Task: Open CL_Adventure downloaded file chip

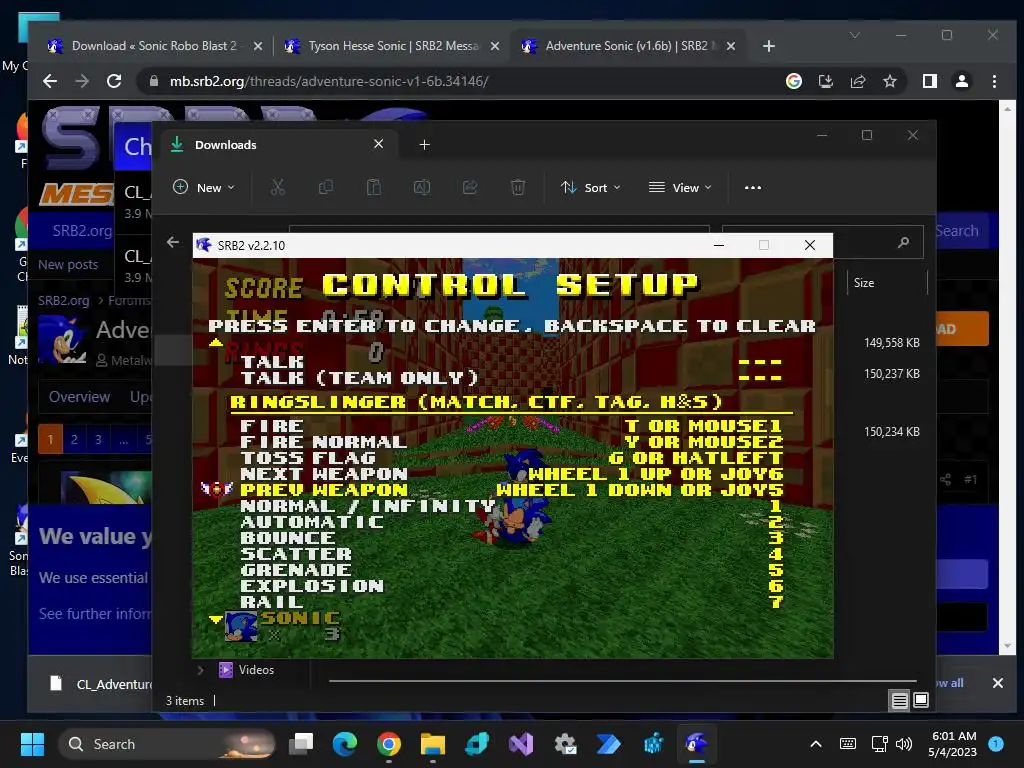Action: pos(101,684)
